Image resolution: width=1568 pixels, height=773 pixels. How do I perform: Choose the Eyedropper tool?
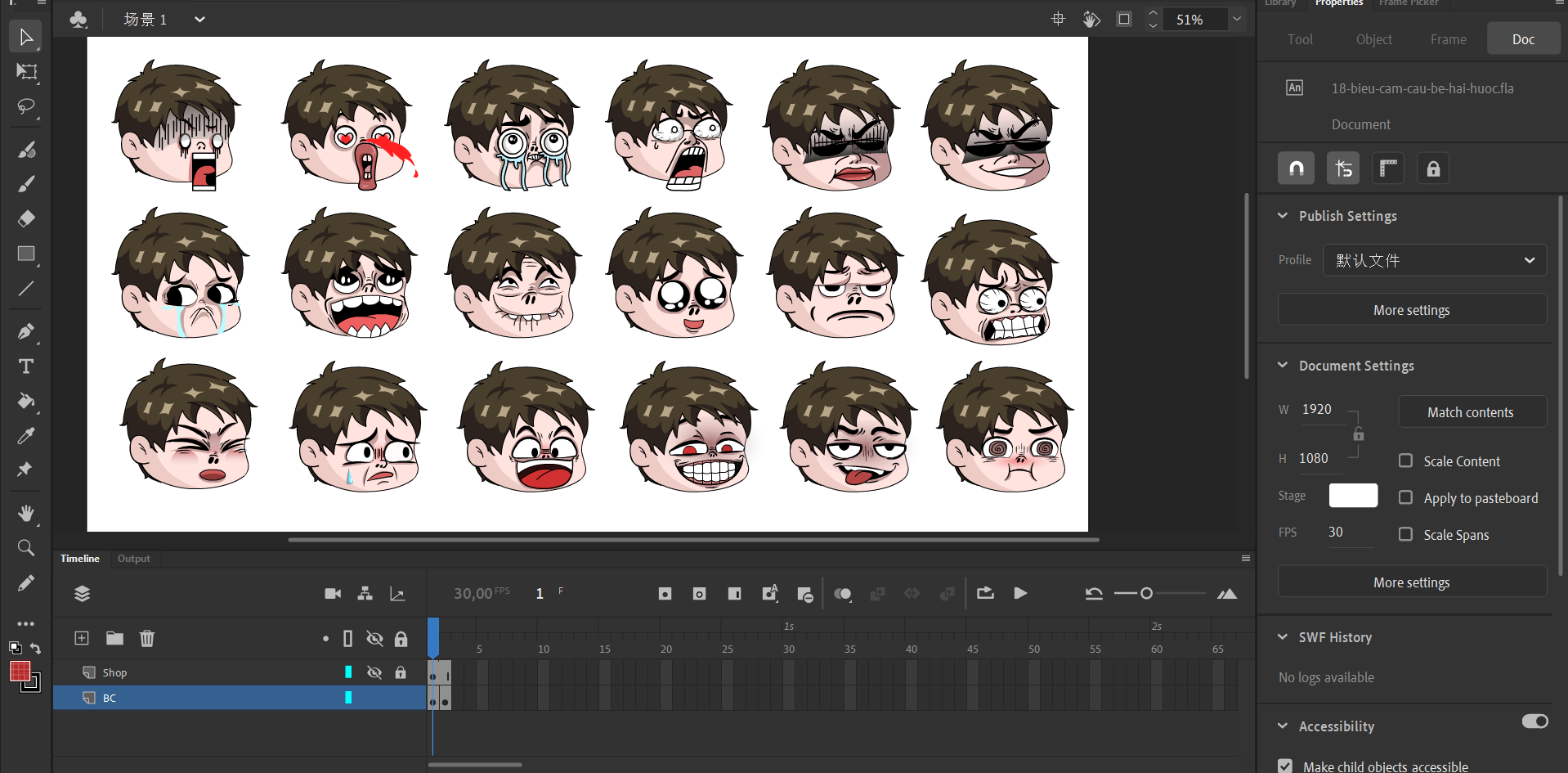(x=26, y=436)
